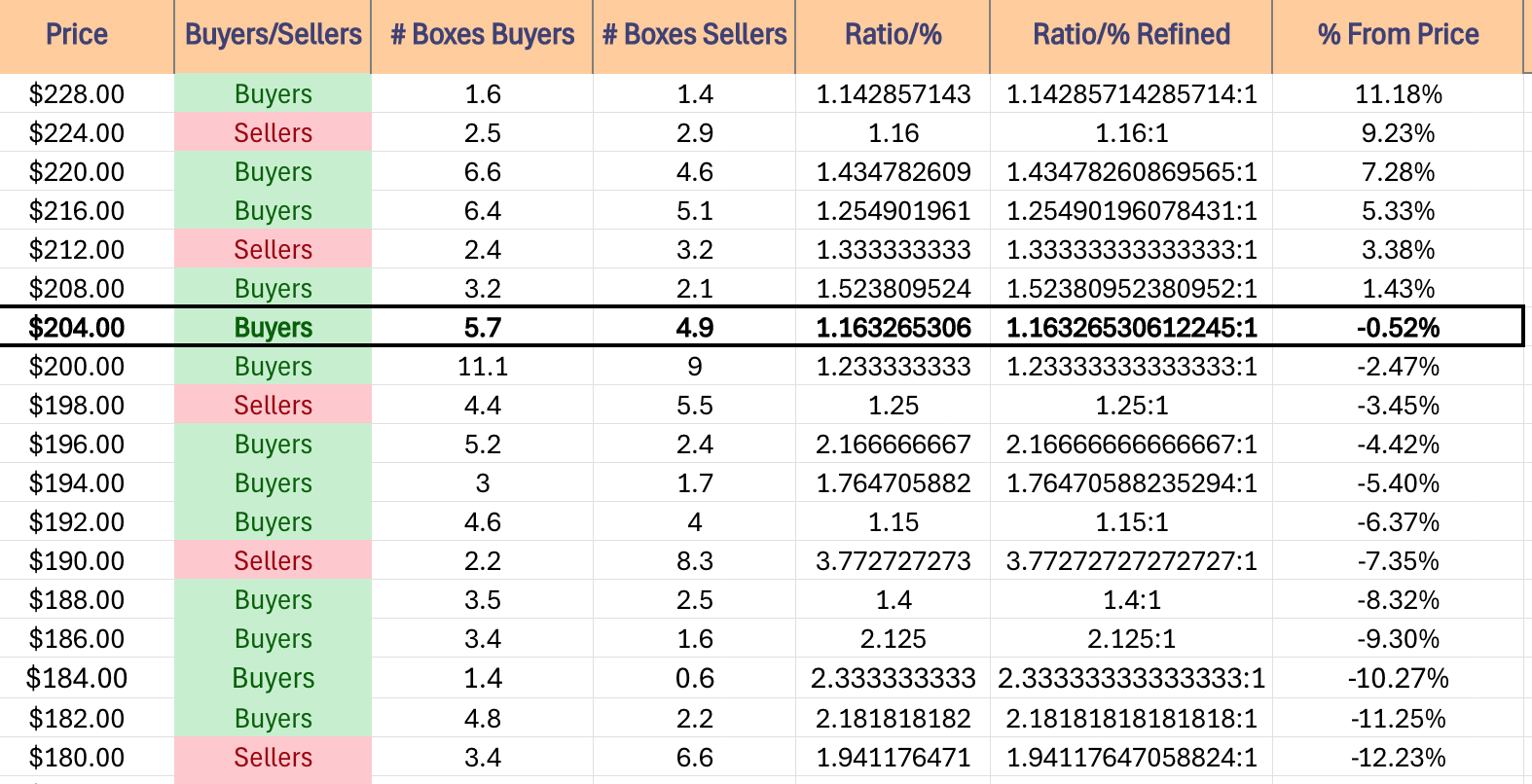This screenshot has width=1532, height=784.
Task: Select the 7.28% cell
Action: click(x=1398, y=172)
